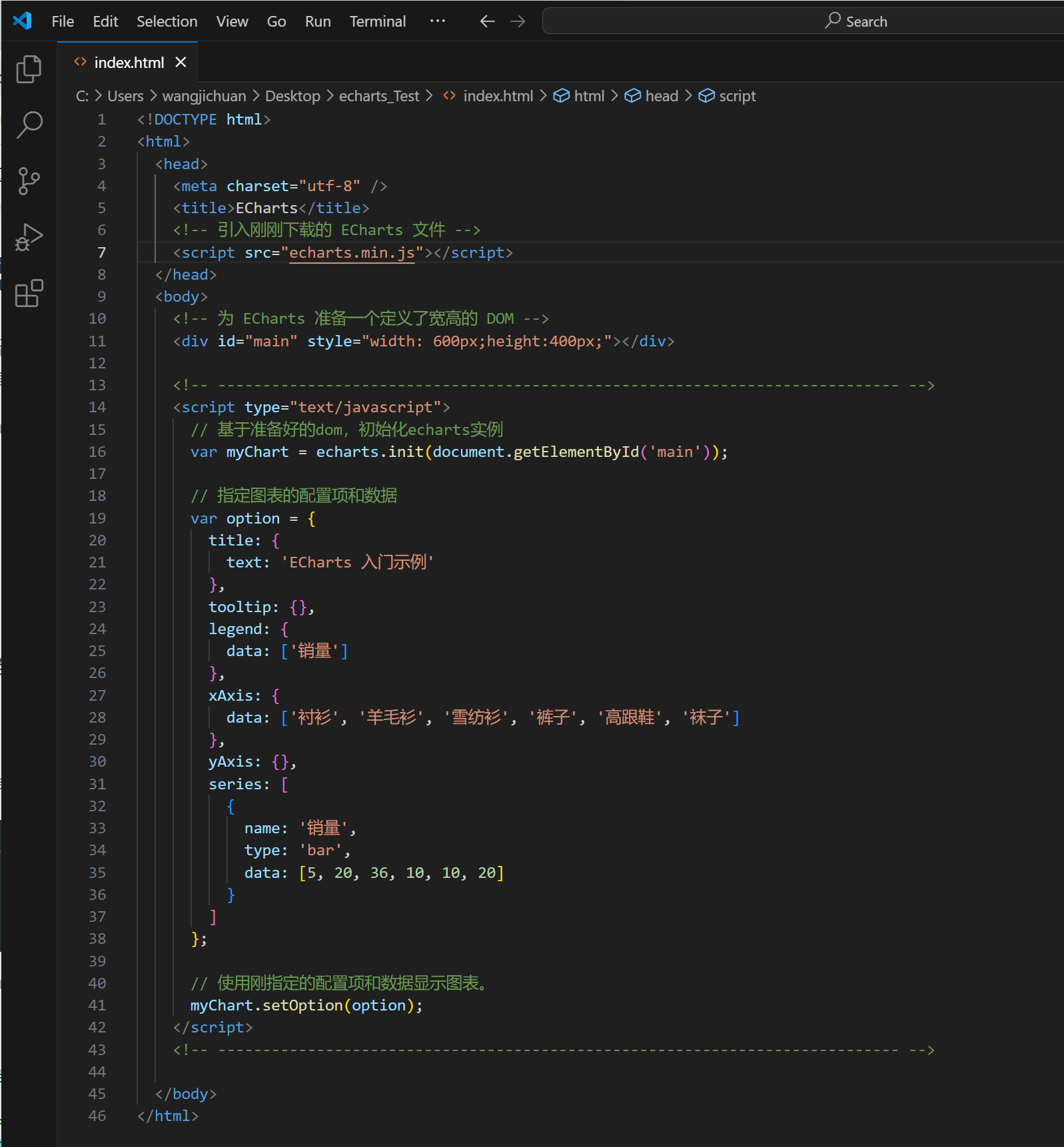Viewport: 1064px width, 1147px height.
Task: Click tooltip property on line 23
Action: coord(239,607)
